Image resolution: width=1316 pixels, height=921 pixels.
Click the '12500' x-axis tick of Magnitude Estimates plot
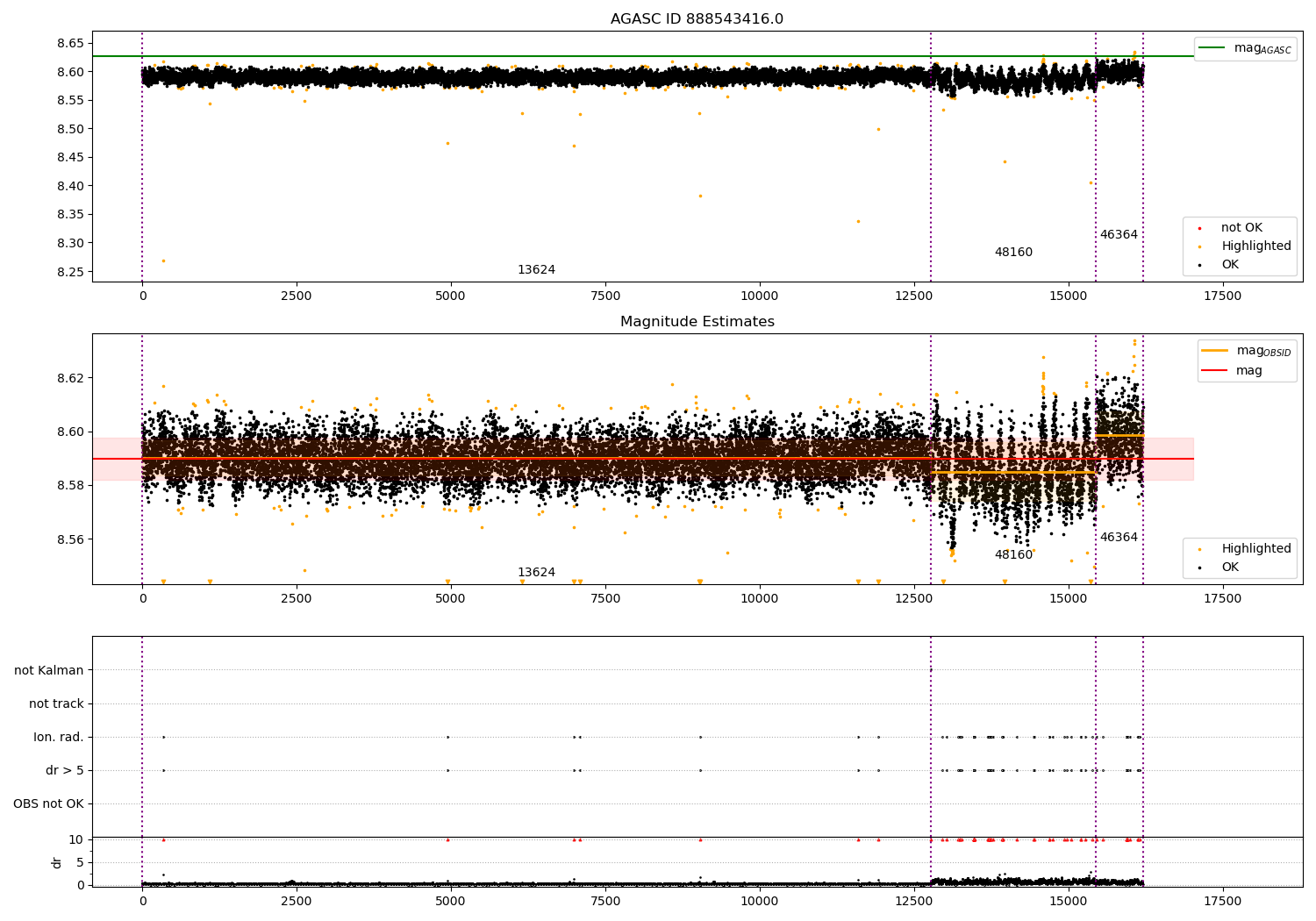pyautogui.click(x=913, y=599)
